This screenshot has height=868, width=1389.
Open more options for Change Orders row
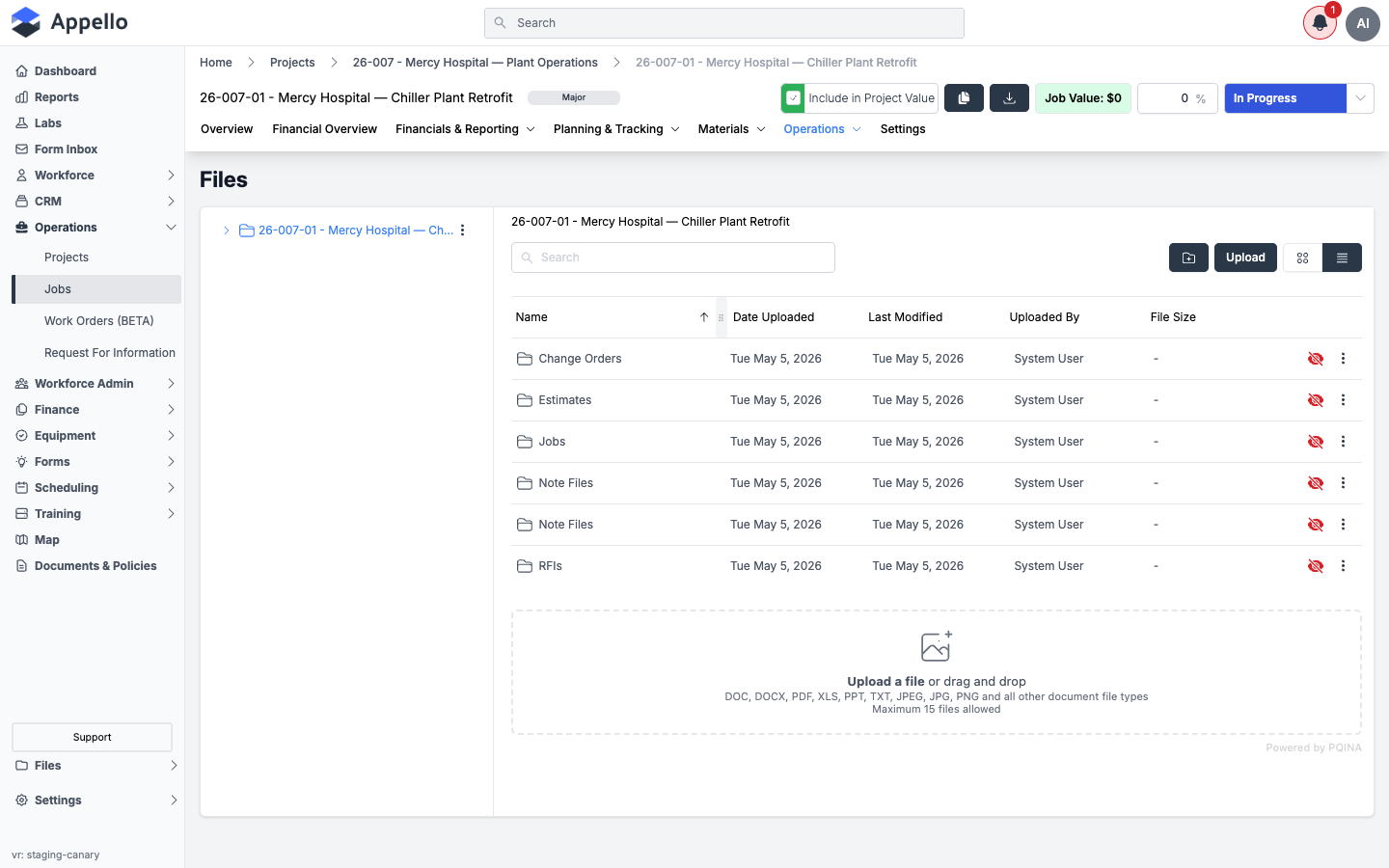[1343, 359]
